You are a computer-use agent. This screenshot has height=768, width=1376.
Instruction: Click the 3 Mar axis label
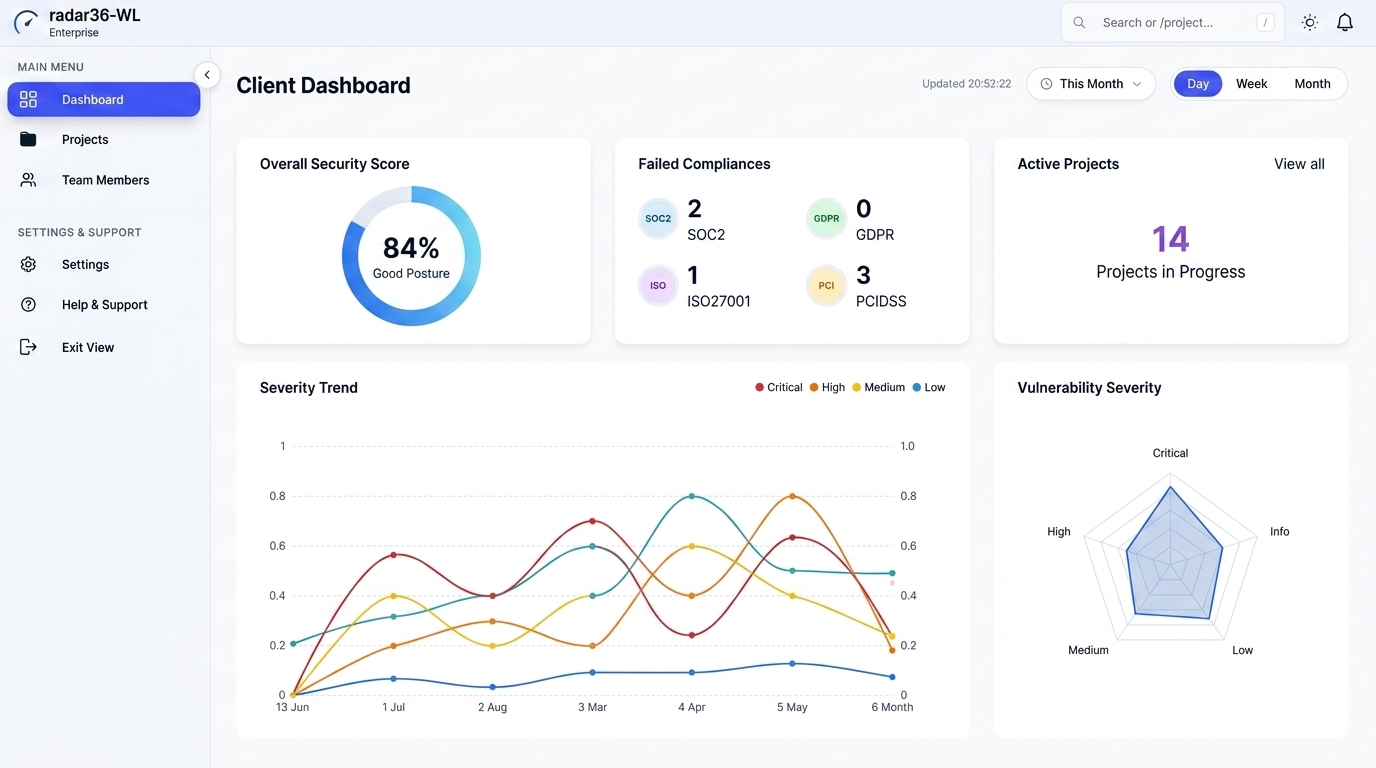tap(592, 707)
